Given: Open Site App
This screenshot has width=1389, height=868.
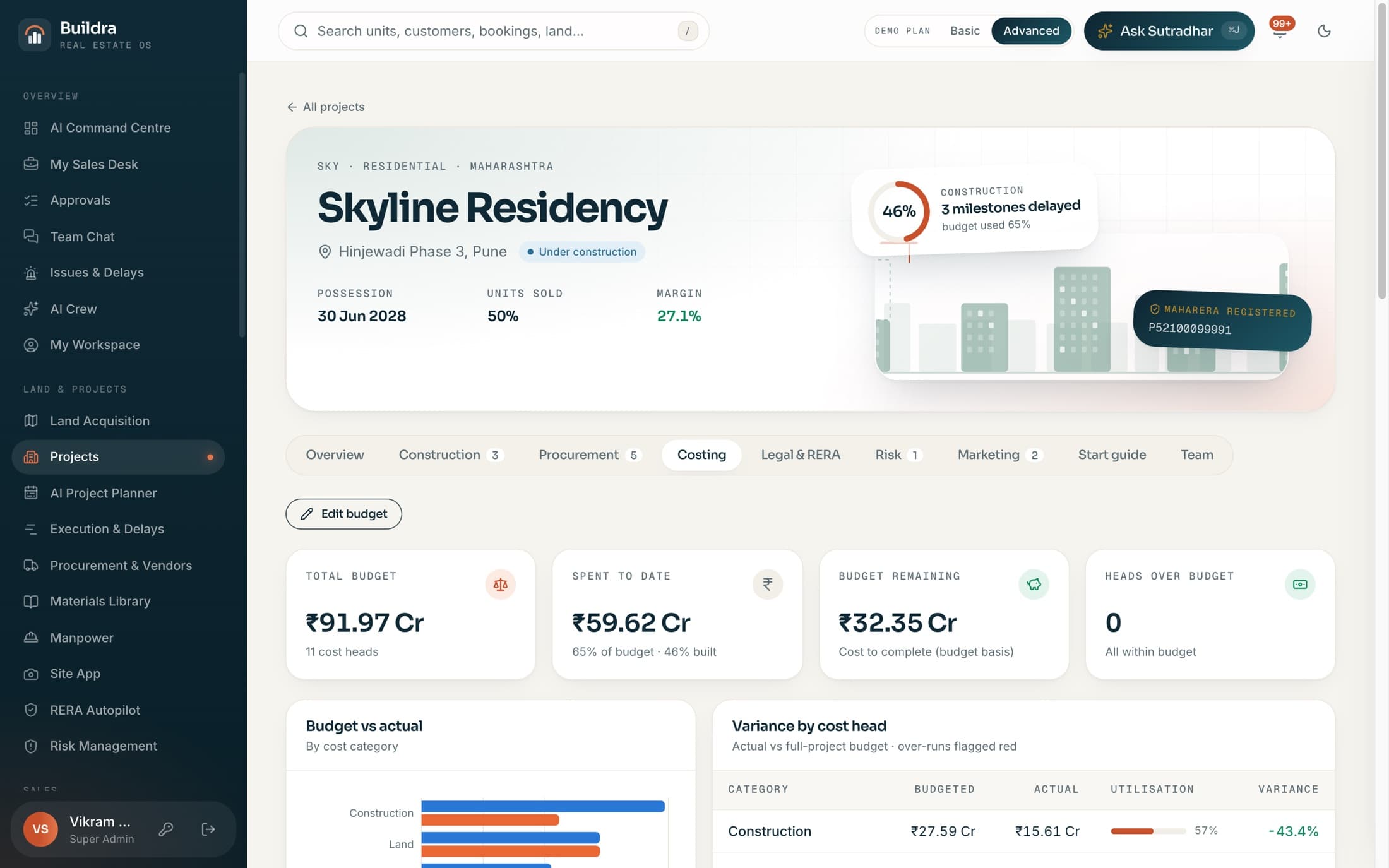Looking at the screenshot, I should [118, 674].
